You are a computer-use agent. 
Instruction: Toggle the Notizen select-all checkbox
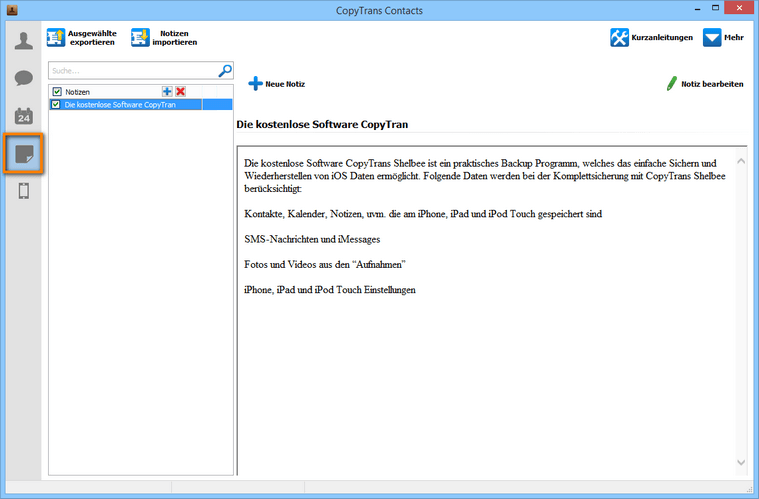[57, 91]
